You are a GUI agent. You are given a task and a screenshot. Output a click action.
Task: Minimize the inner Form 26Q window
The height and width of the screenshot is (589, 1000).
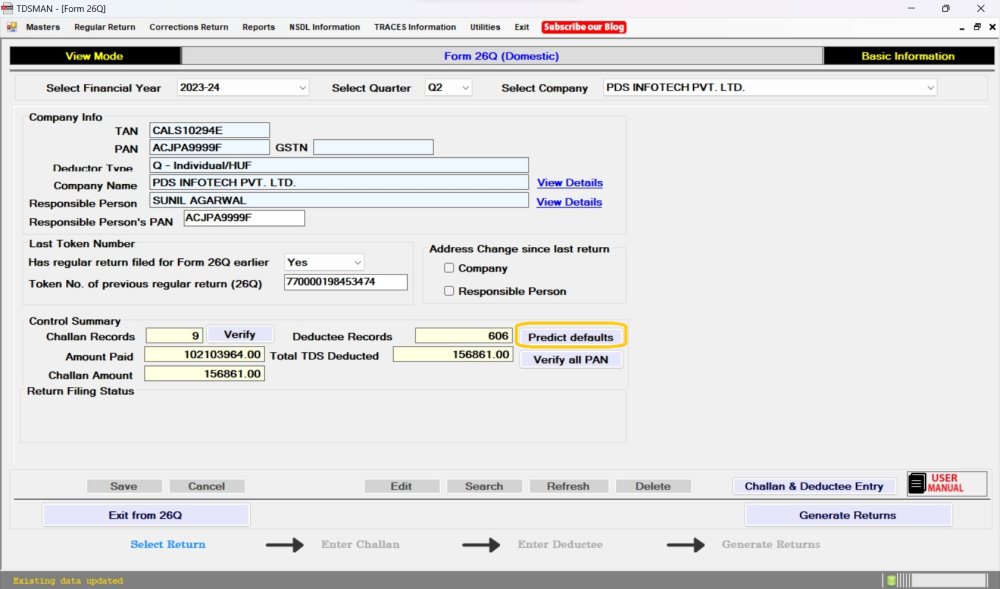pos(962,27)
